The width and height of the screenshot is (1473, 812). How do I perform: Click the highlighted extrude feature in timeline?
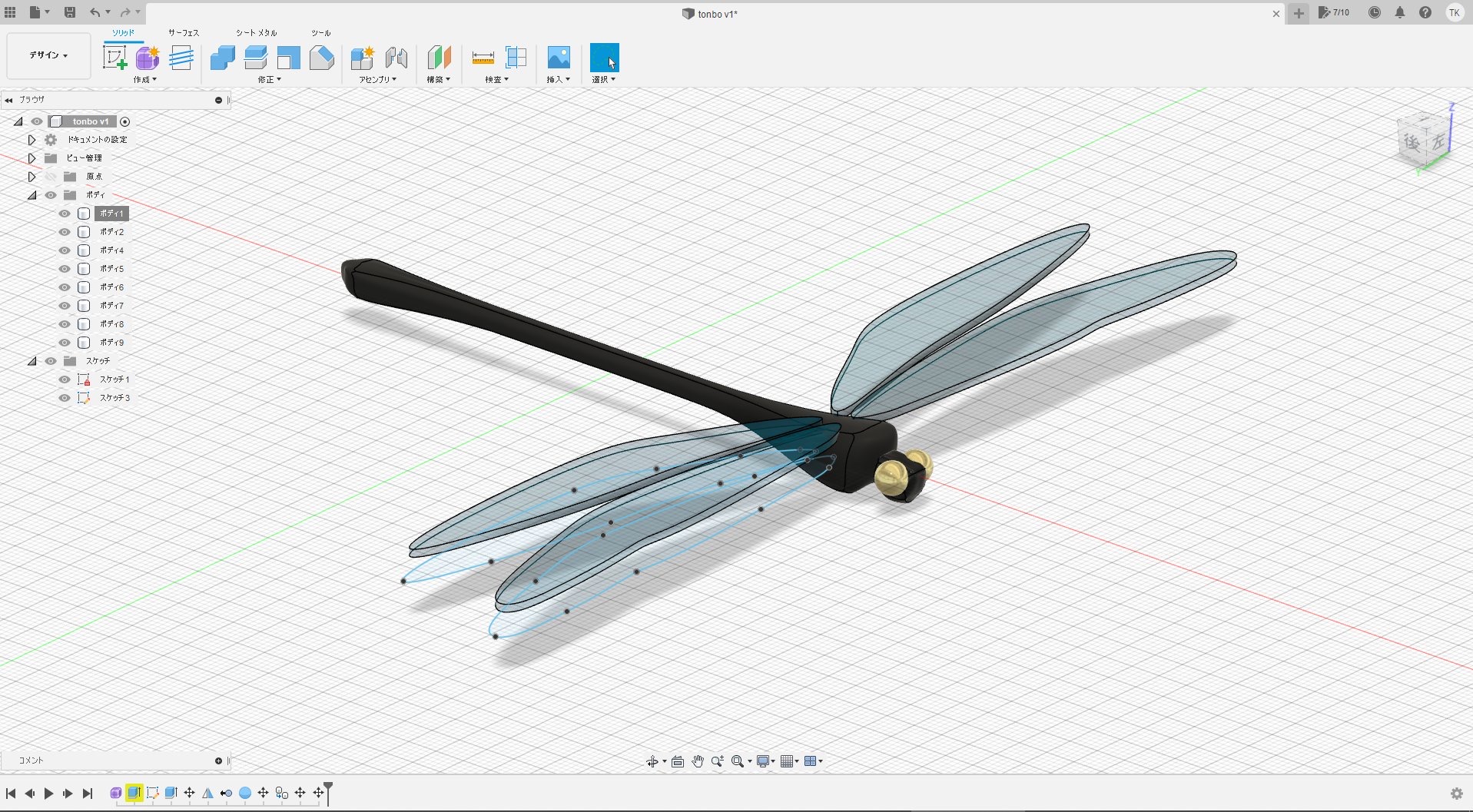click(134, 793)
